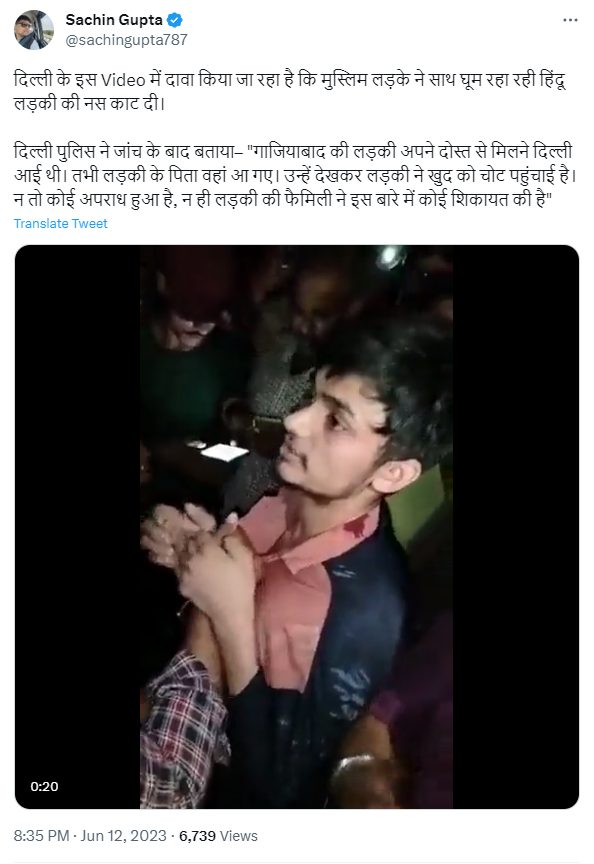Open the 8:35 PM timestamp link
The width and height of the screenshot is (594, 864).
pos(41,836)
